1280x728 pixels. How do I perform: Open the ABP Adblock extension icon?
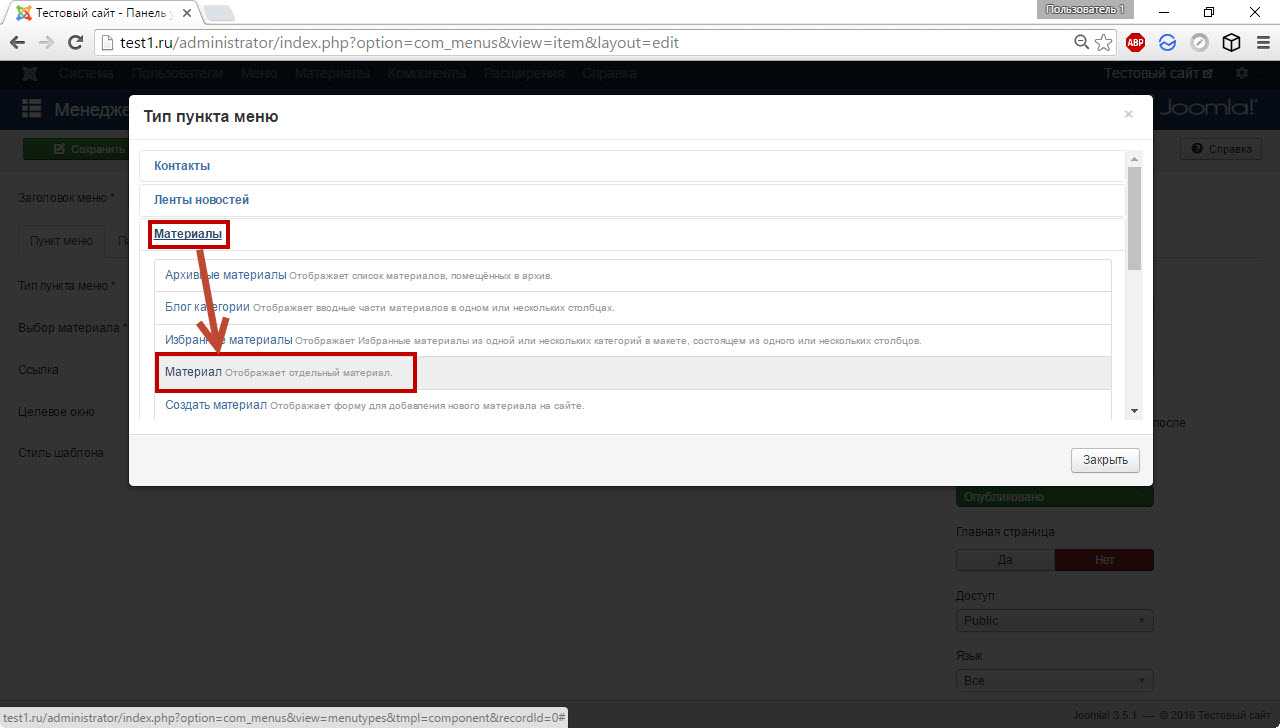1135,43
